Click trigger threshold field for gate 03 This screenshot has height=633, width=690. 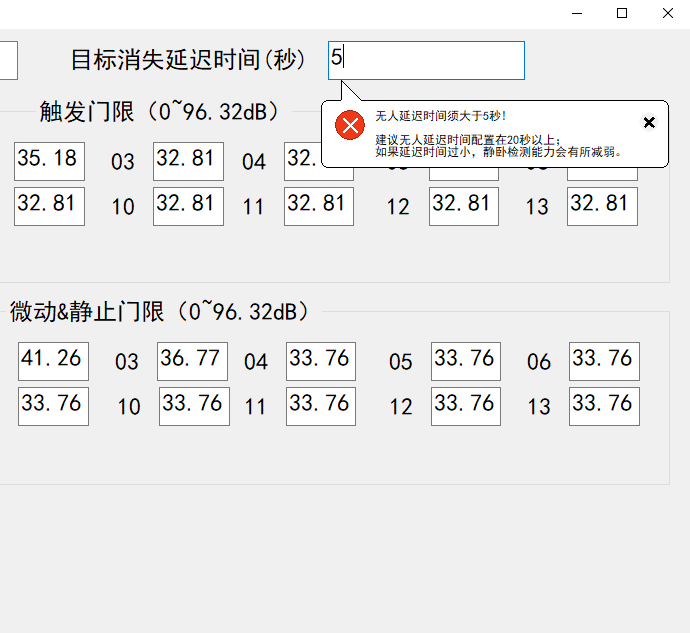pos(188,161)
